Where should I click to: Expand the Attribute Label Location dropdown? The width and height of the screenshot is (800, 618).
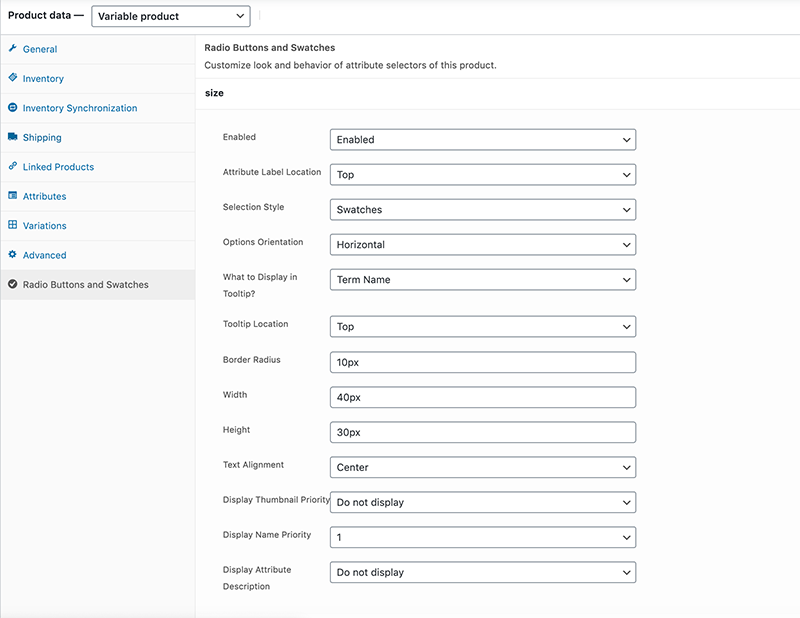point(483,175)
